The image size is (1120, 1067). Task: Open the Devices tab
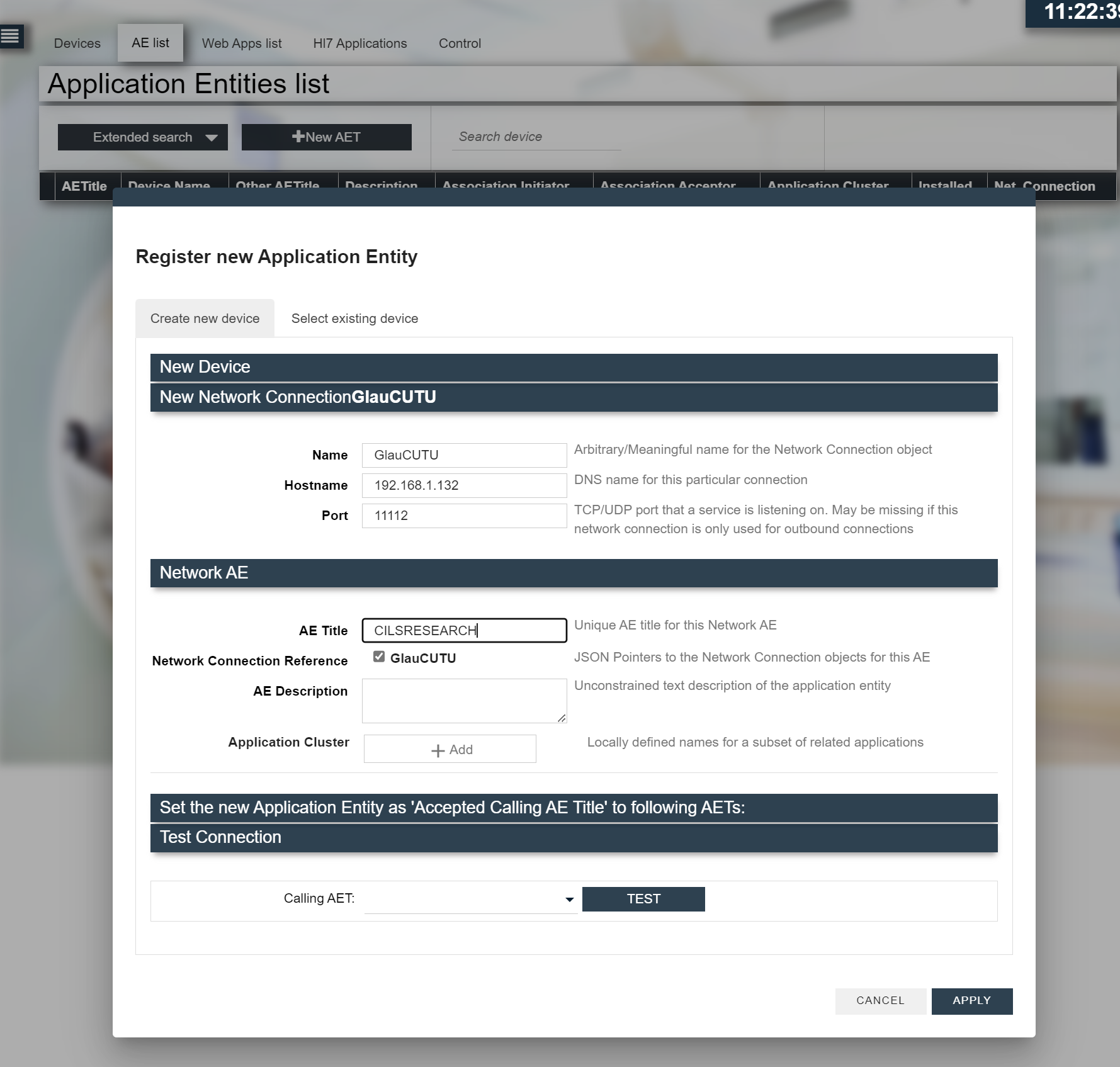(77, 43)
